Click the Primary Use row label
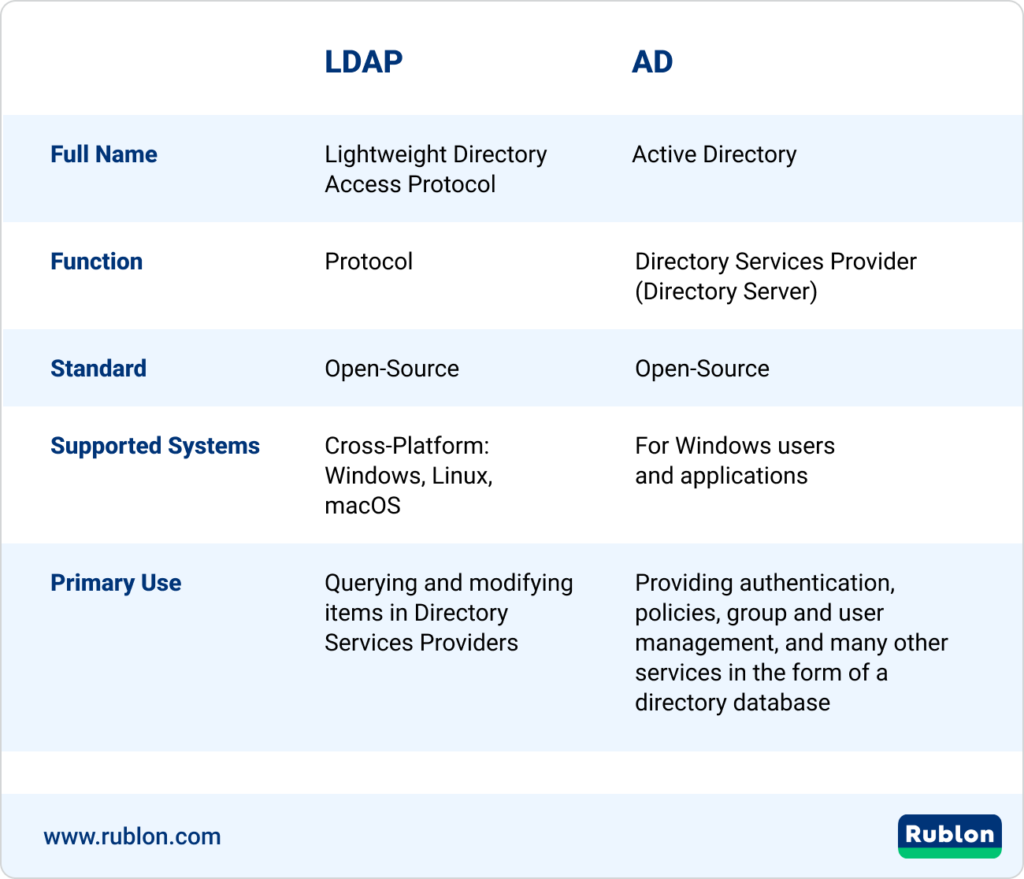Screen dimensions: 1024x879 click(115, 583)
